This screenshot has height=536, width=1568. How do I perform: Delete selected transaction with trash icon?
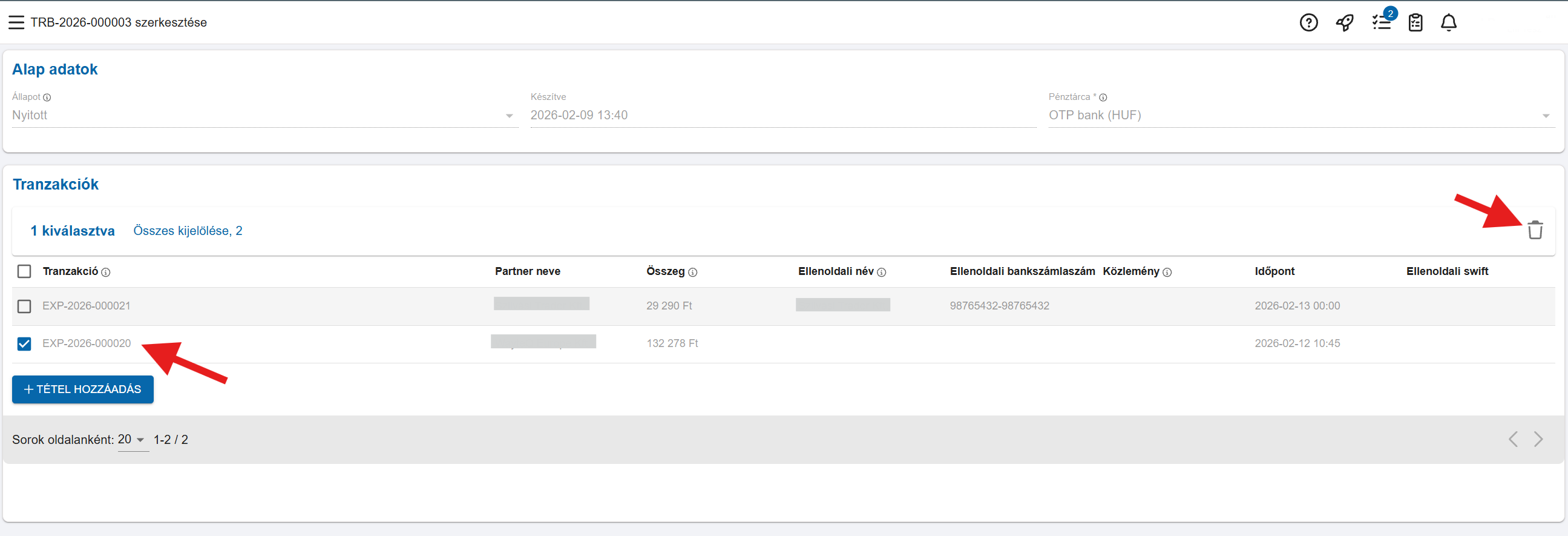tap(1535, 230)
